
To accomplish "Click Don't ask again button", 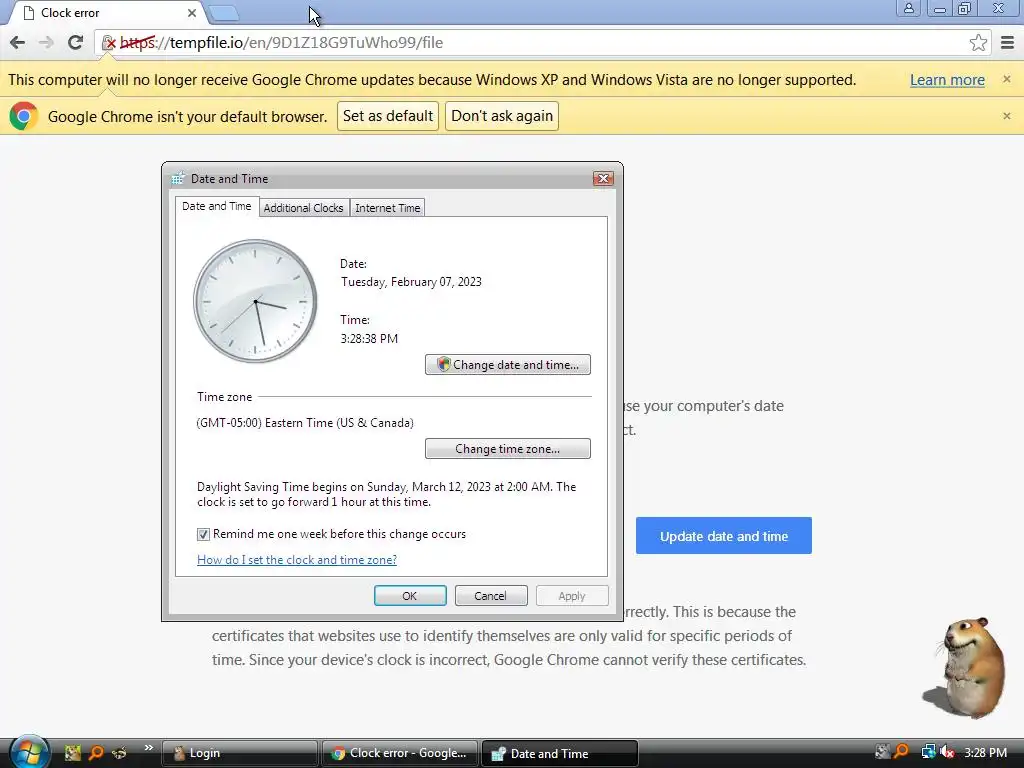I will [502, 116].
